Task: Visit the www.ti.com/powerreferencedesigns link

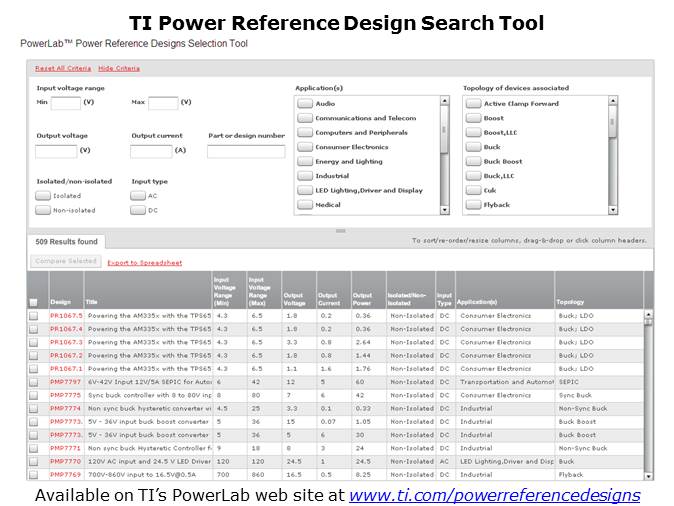Action: (494, 495)
